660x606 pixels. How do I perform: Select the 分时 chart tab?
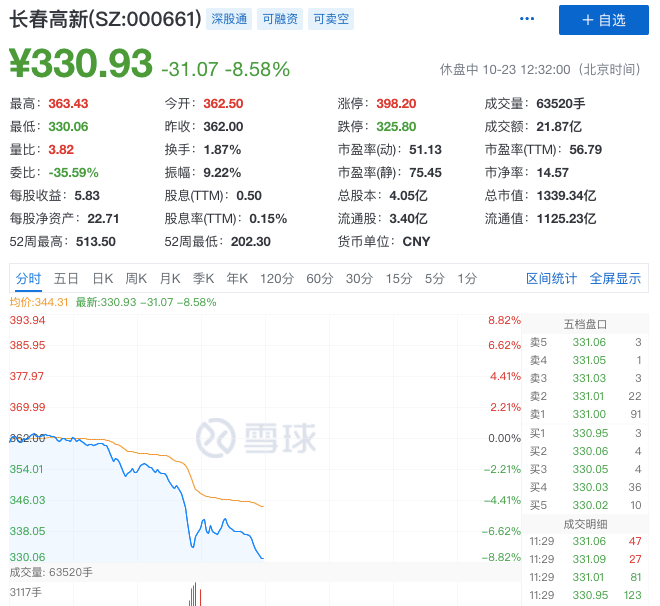tap(28, 279)
